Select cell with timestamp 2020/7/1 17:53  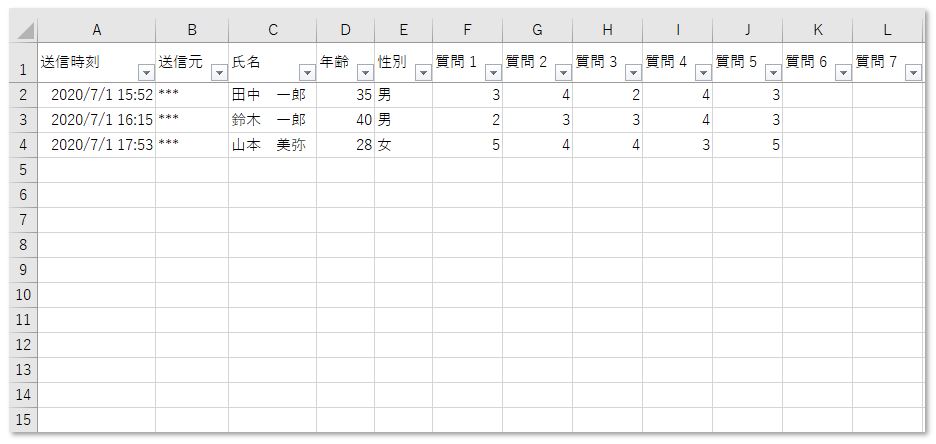(x=97, y=145)
